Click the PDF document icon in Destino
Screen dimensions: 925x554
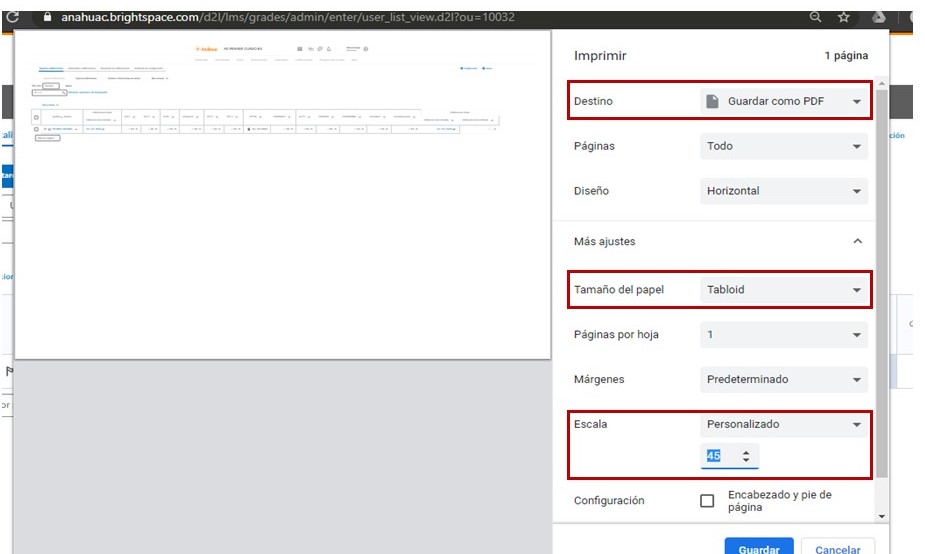(x=712, y=101)
